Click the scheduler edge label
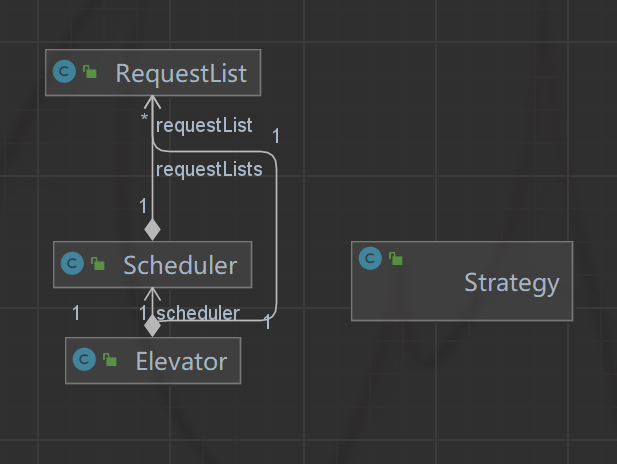 tap(198, 313)
